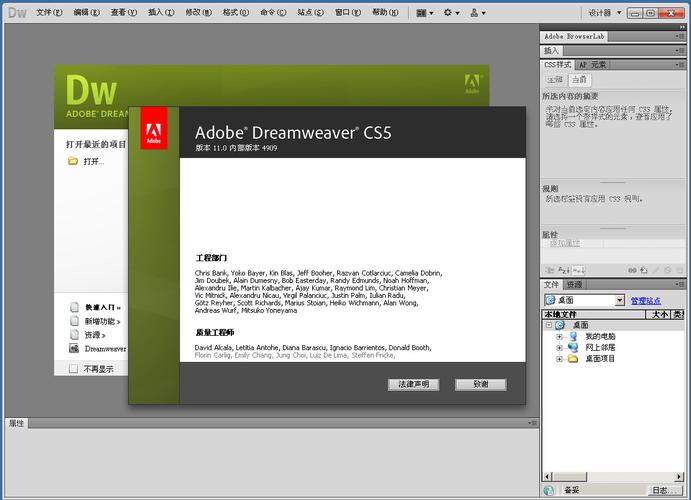Viewport: 691px width, 500px height.
Task: Click New CSS Rule icon in CSS panel
Action: pos(644,270)
